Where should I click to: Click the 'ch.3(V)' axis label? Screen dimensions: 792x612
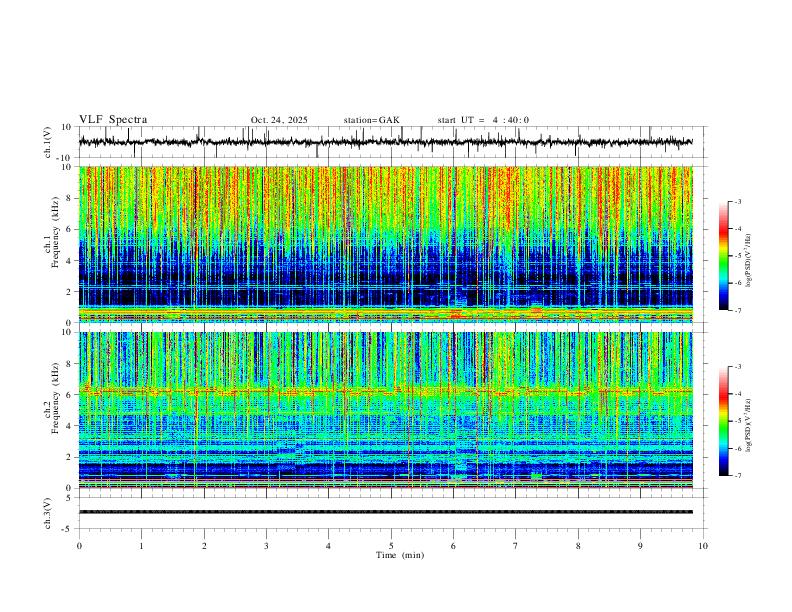(48, 513)
